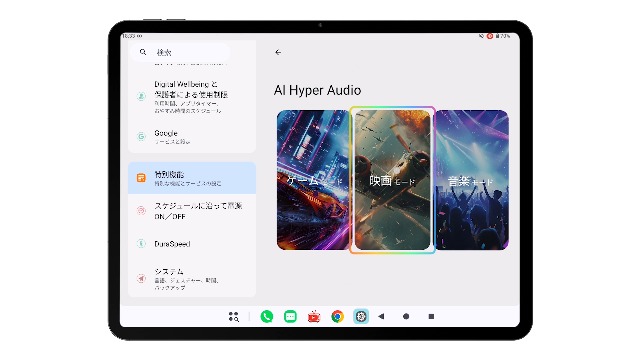
Task: Open the Google settings entry
Action: point(192,137)
